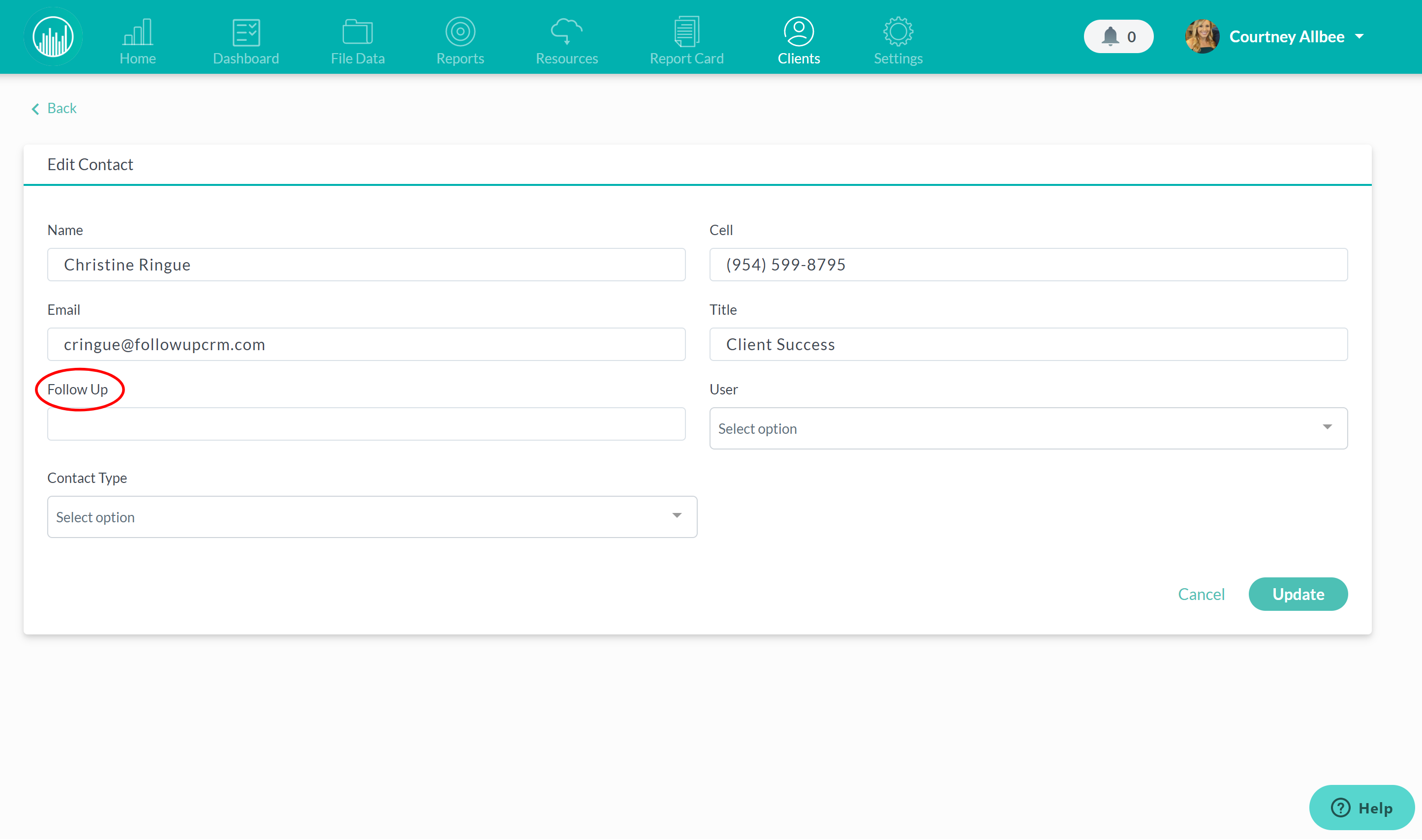Click the Back link text
Screen dimensions: 1422x840
click(x=62, y=108)
